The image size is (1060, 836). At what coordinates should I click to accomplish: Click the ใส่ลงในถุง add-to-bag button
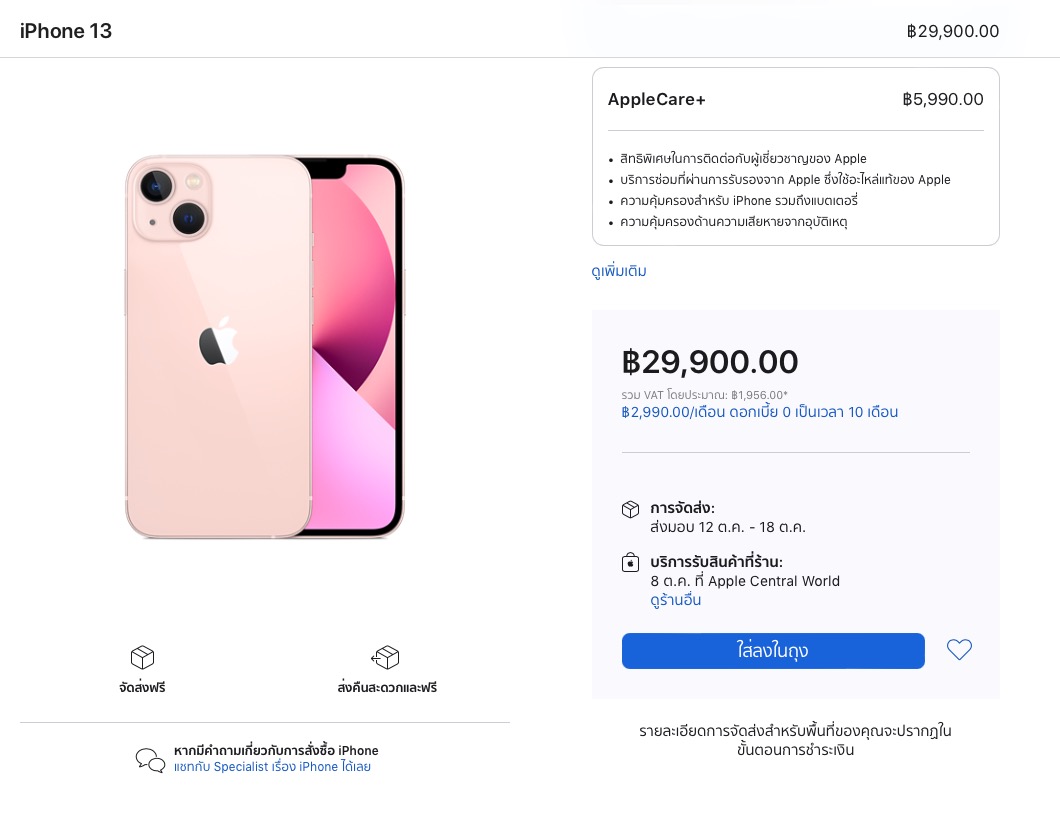coord(773,651)
